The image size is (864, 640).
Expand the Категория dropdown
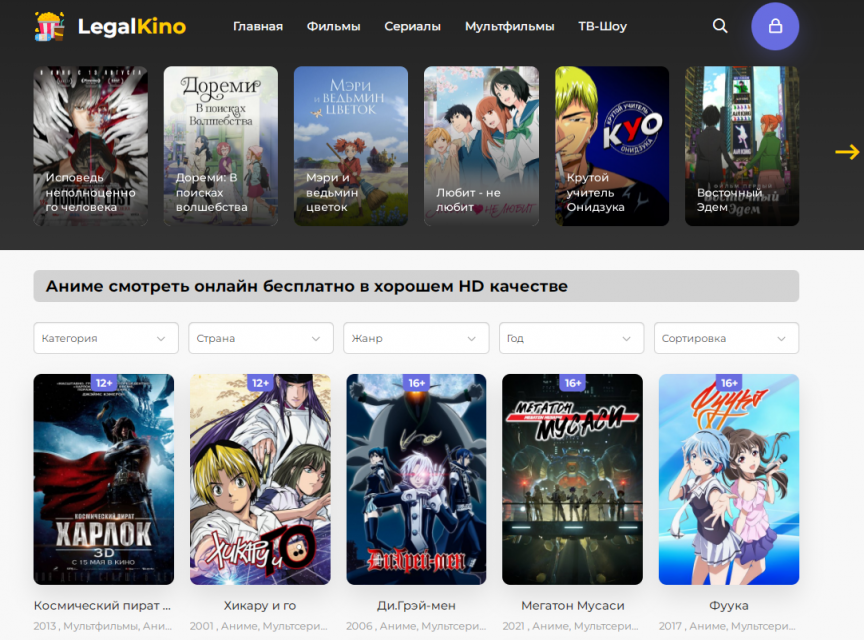pyautogui.click(x=106, y=338)
